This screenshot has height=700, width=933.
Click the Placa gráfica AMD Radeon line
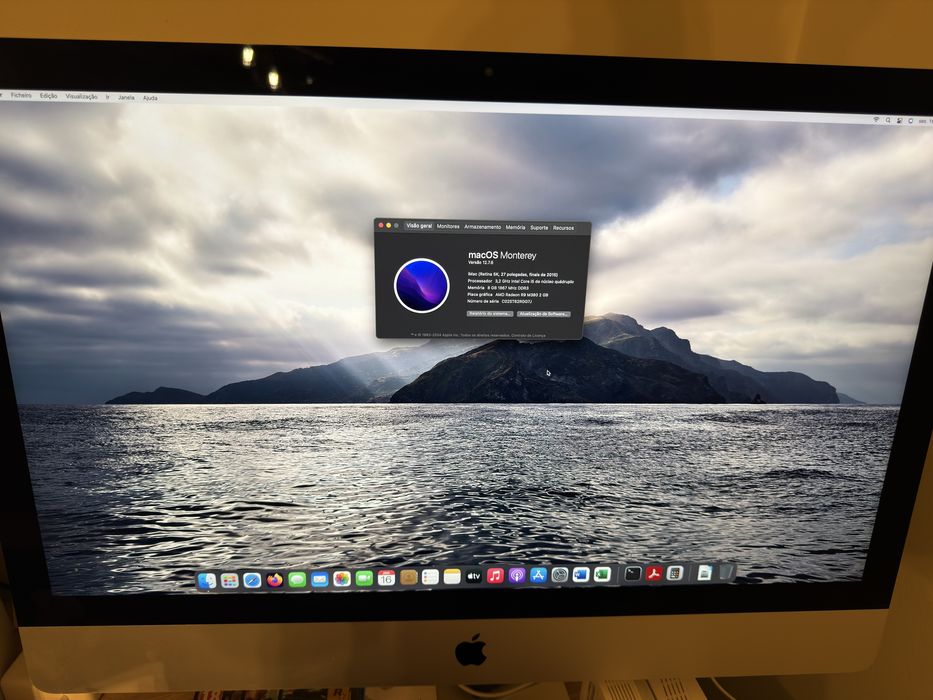pos(508,295)
